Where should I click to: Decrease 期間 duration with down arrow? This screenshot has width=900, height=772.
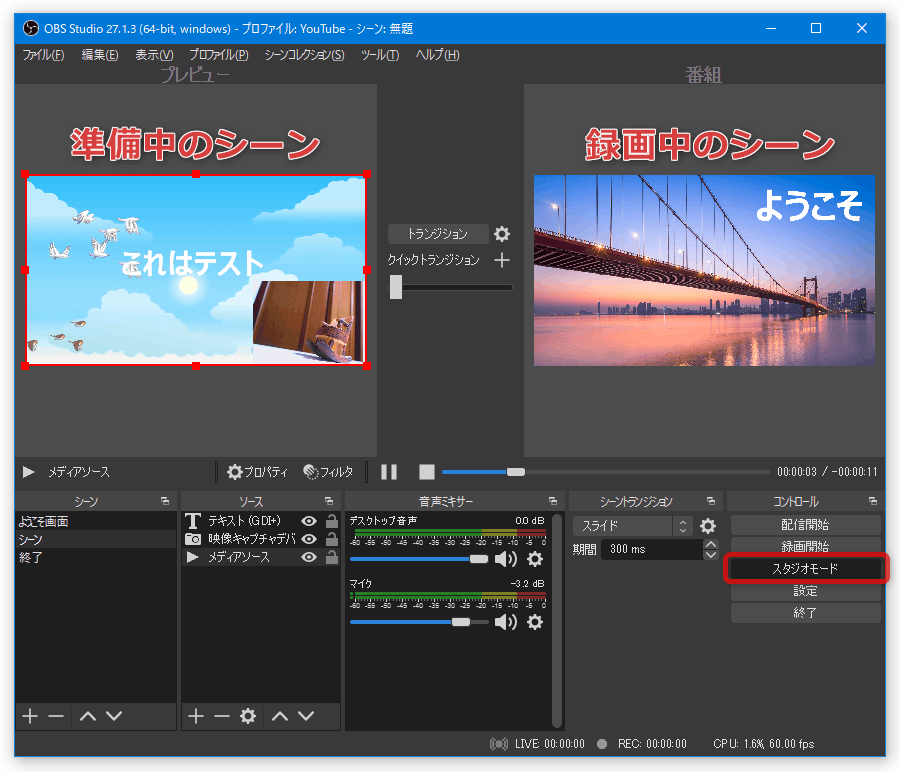point(711,554)
